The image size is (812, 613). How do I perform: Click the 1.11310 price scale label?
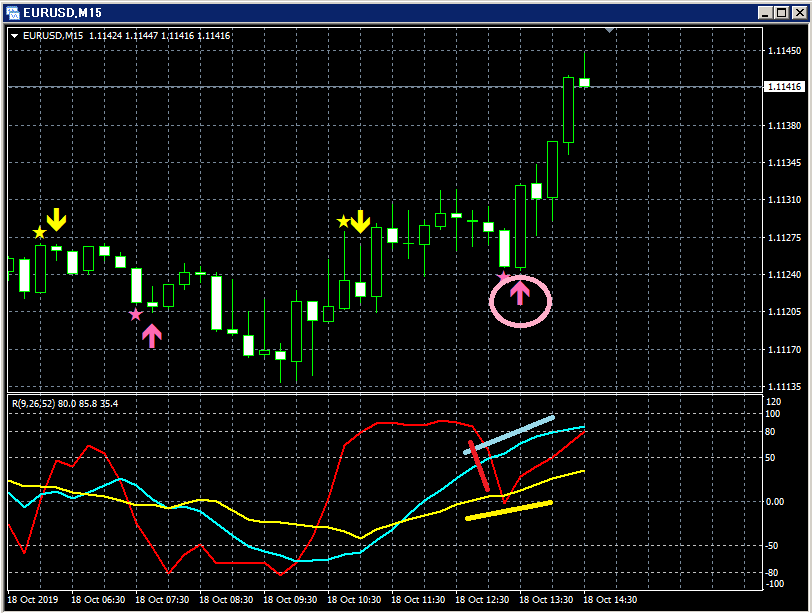click(785, 199)
